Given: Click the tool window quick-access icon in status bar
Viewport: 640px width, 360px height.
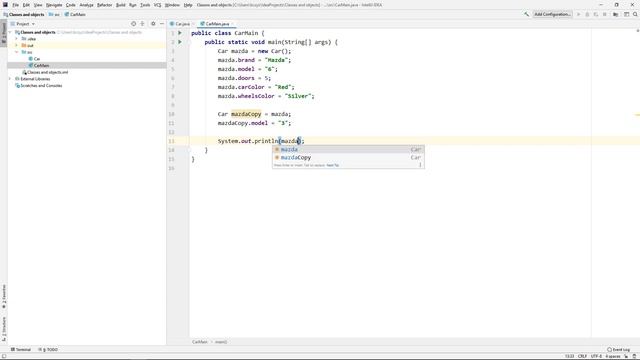Looking at the screenshot, I should [x=4, y=356].
